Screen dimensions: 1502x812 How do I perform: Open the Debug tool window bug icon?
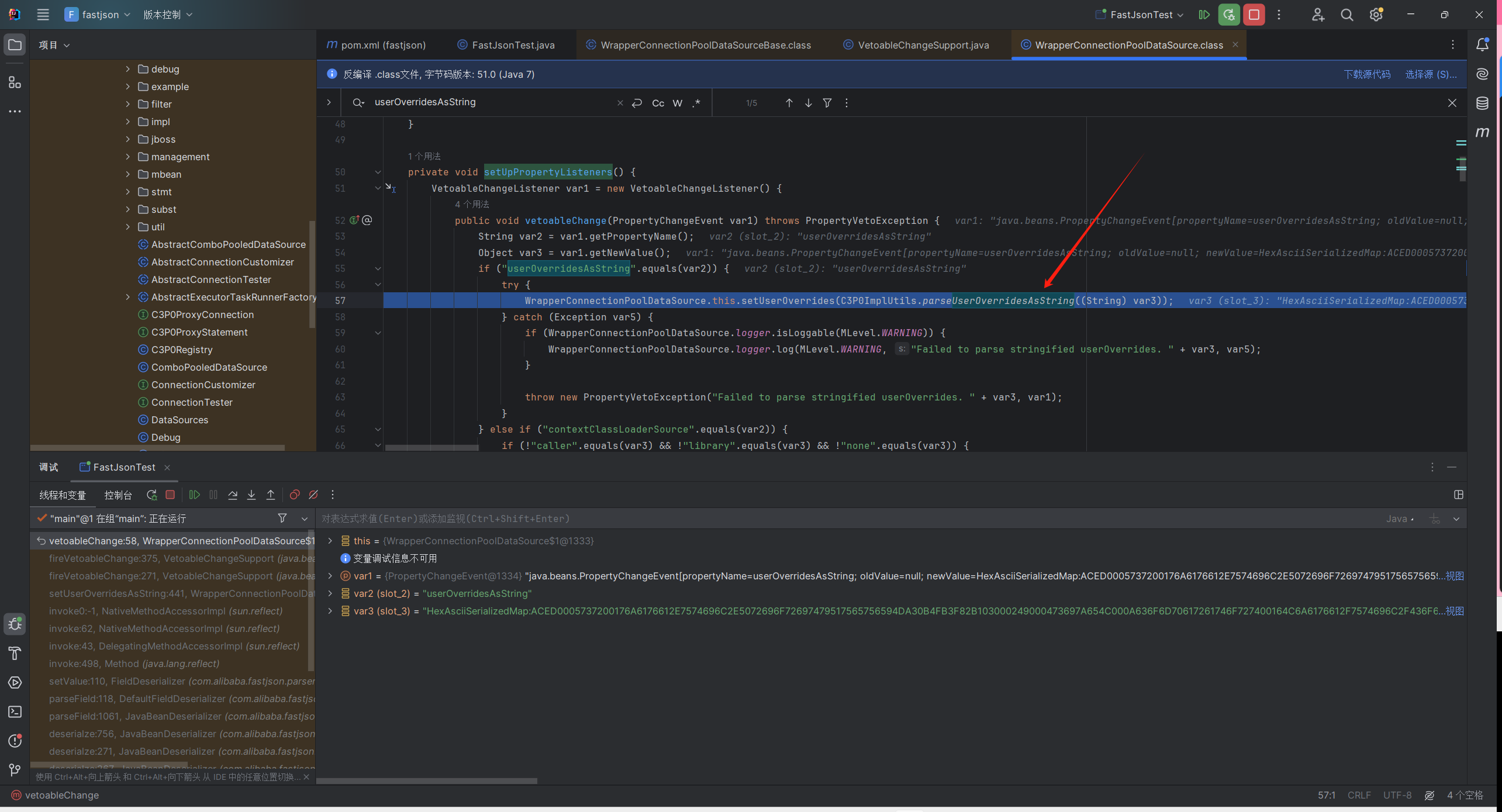click(x=15, y=624)
